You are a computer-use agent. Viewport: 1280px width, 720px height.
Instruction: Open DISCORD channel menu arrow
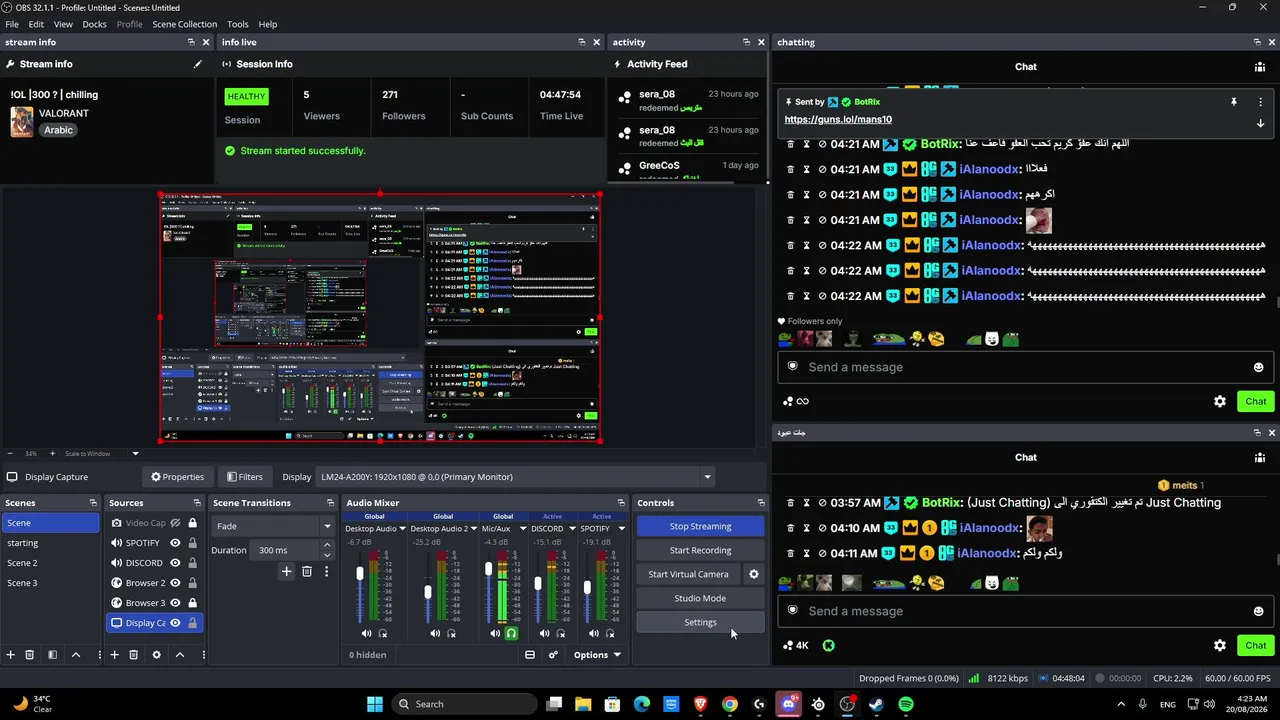tap(572, 528)
